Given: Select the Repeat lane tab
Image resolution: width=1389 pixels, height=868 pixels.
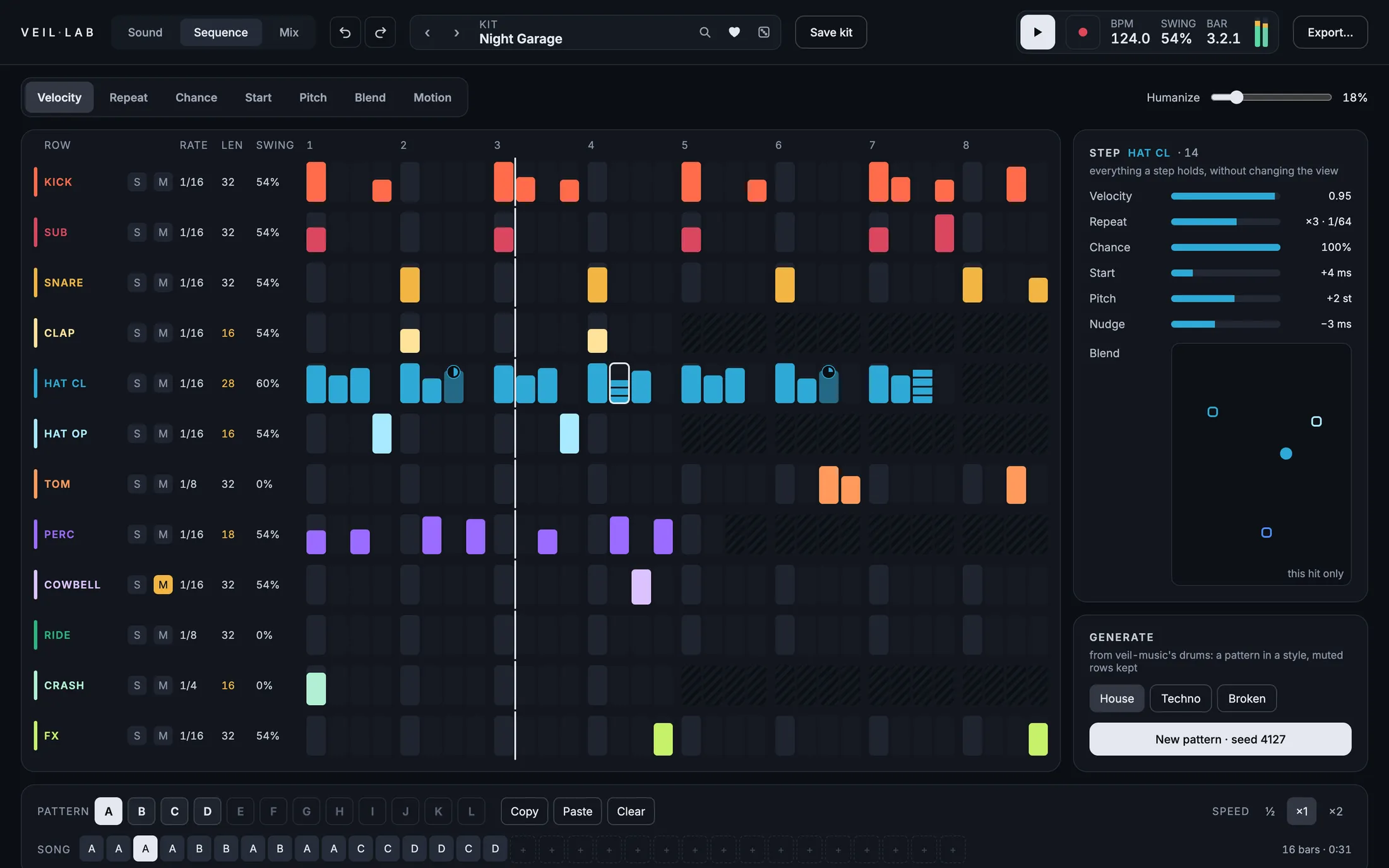Looking at the screenshot, I should tap(128, 97).
